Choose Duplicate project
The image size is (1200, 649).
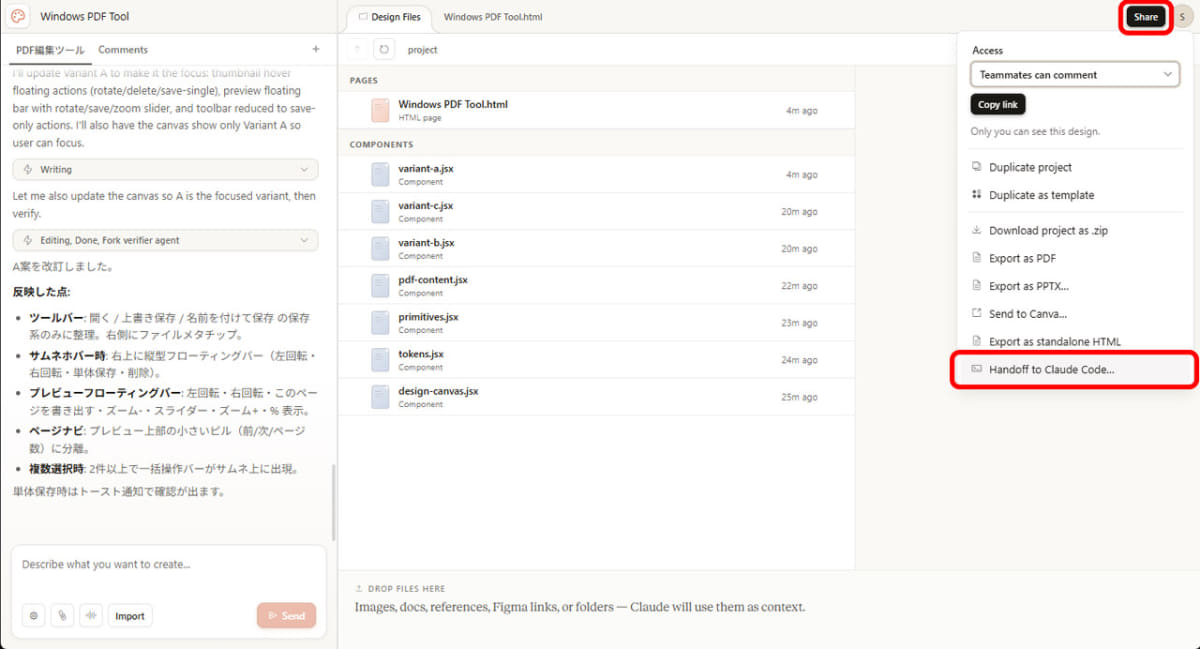[1030, 167]
